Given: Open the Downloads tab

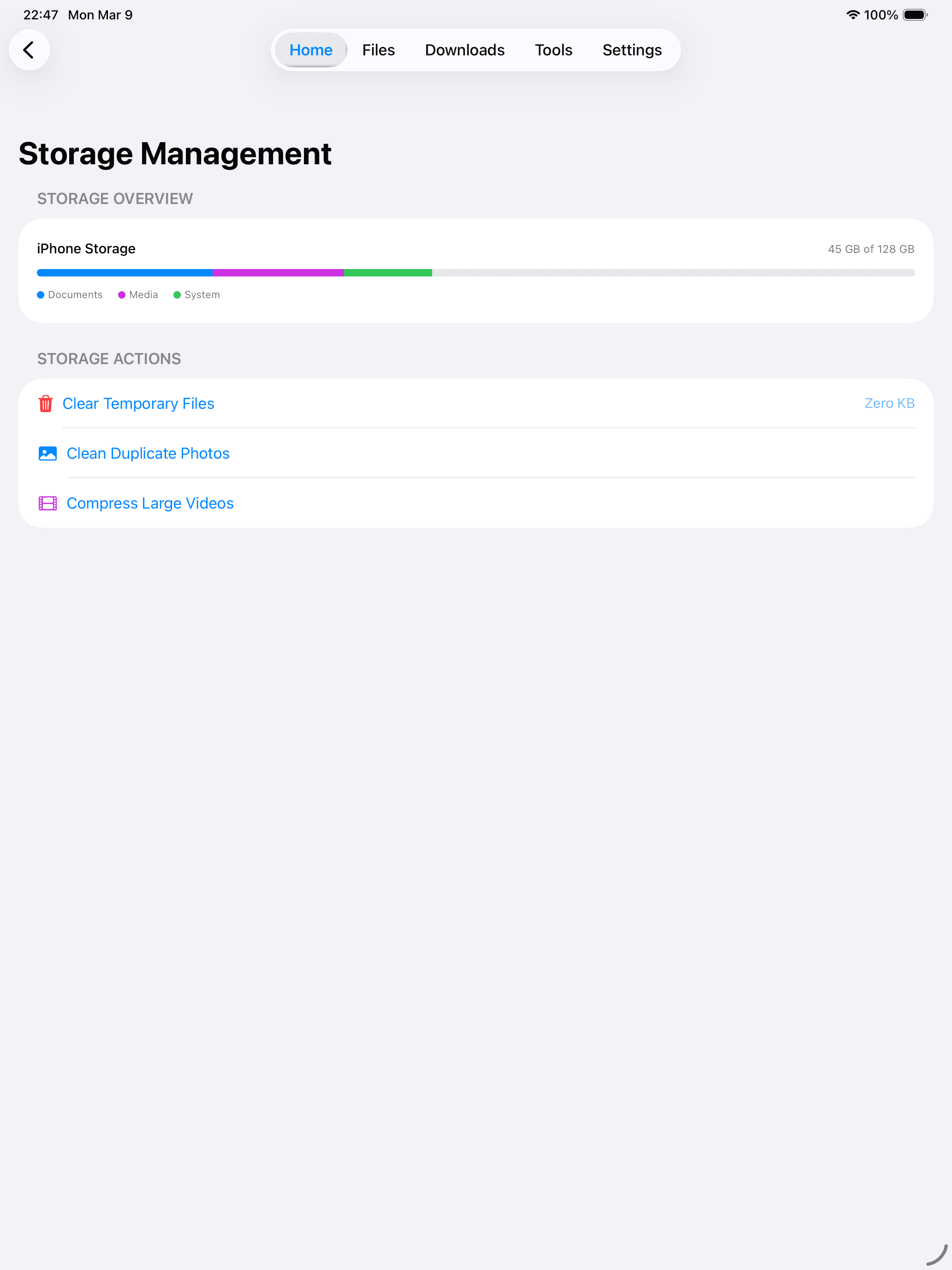Looking at the screenshot, I should point(464,50).
